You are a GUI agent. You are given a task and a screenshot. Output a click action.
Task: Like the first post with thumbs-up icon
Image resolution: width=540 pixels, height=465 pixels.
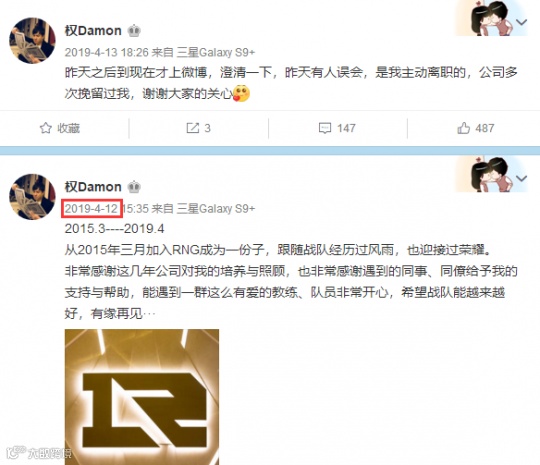pyautogui.click(x=464, y=128)
